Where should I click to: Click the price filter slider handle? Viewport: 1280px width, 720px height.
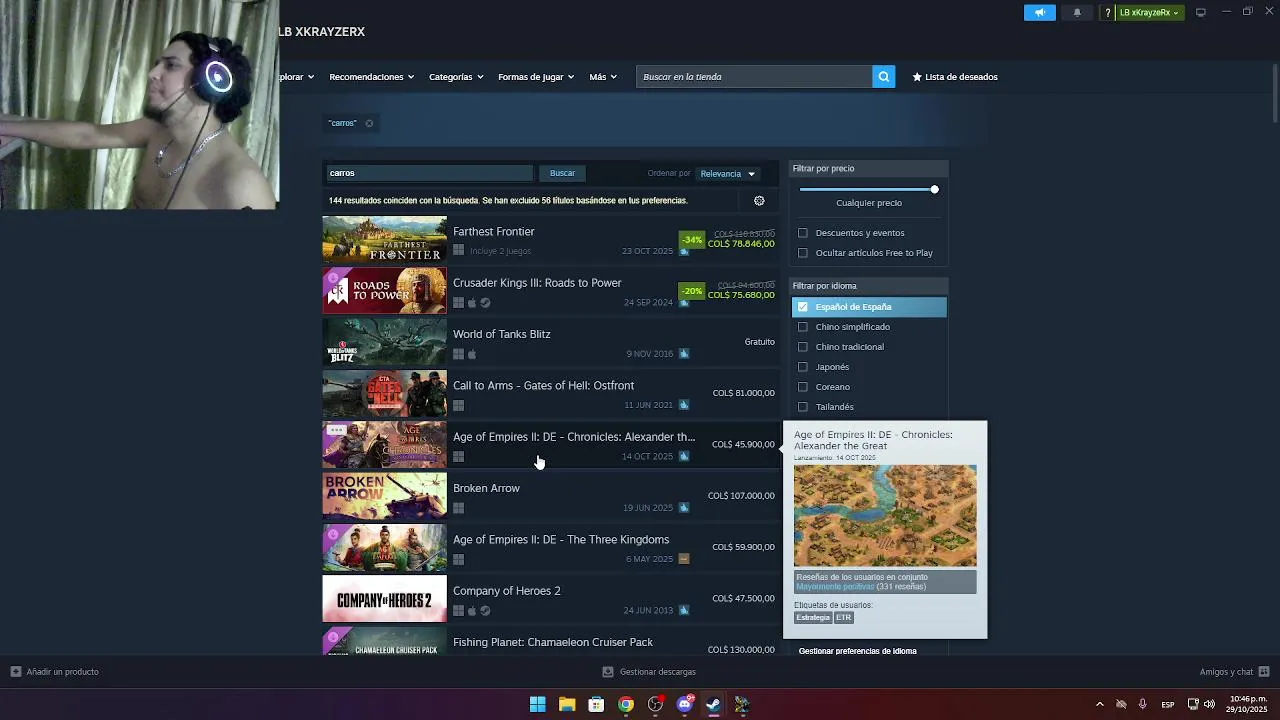[x=934, y=189]
